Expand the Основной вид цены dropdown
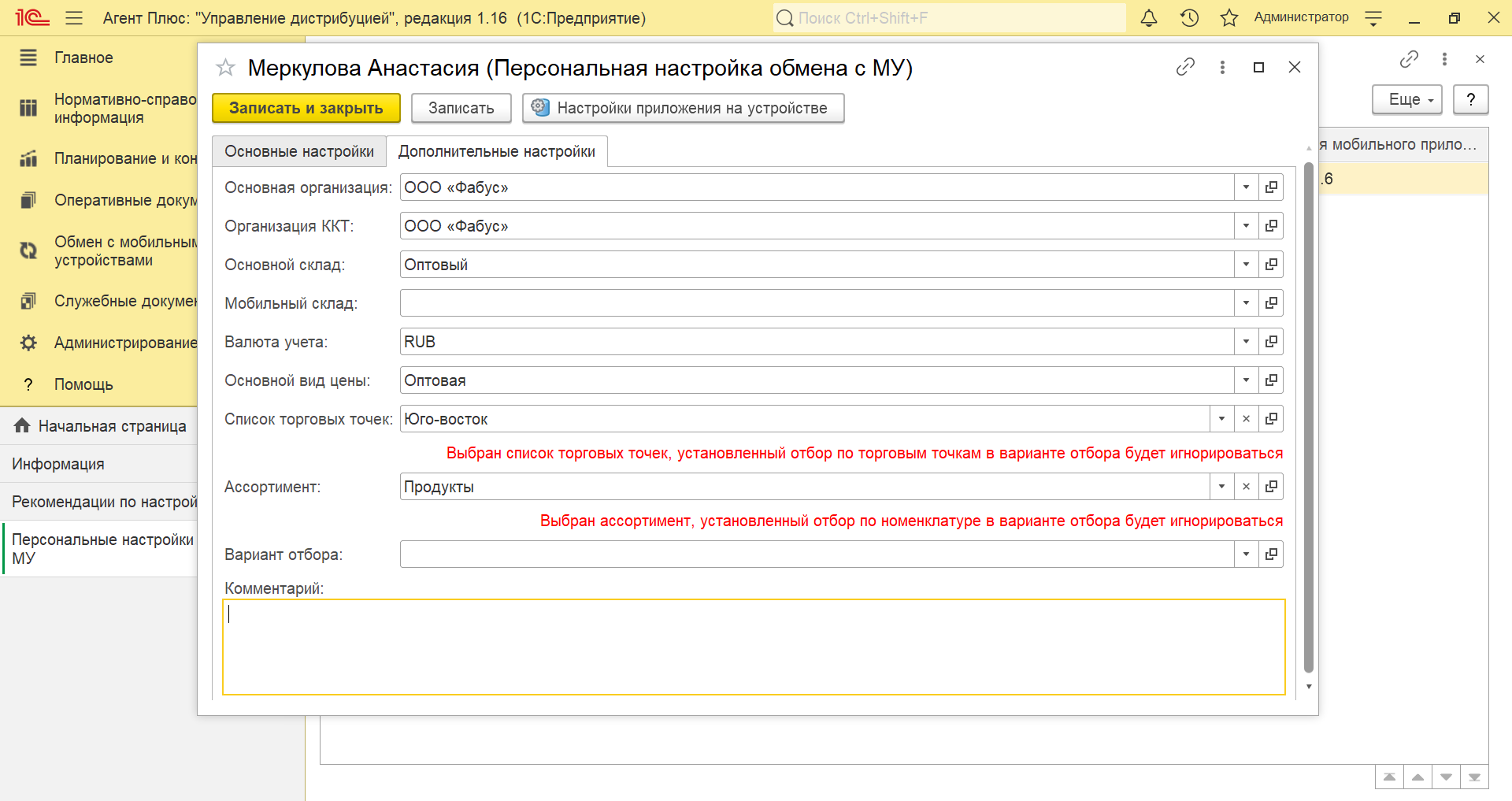Viewport: 1512px width, 801px height. click(x=1246, y=380)
